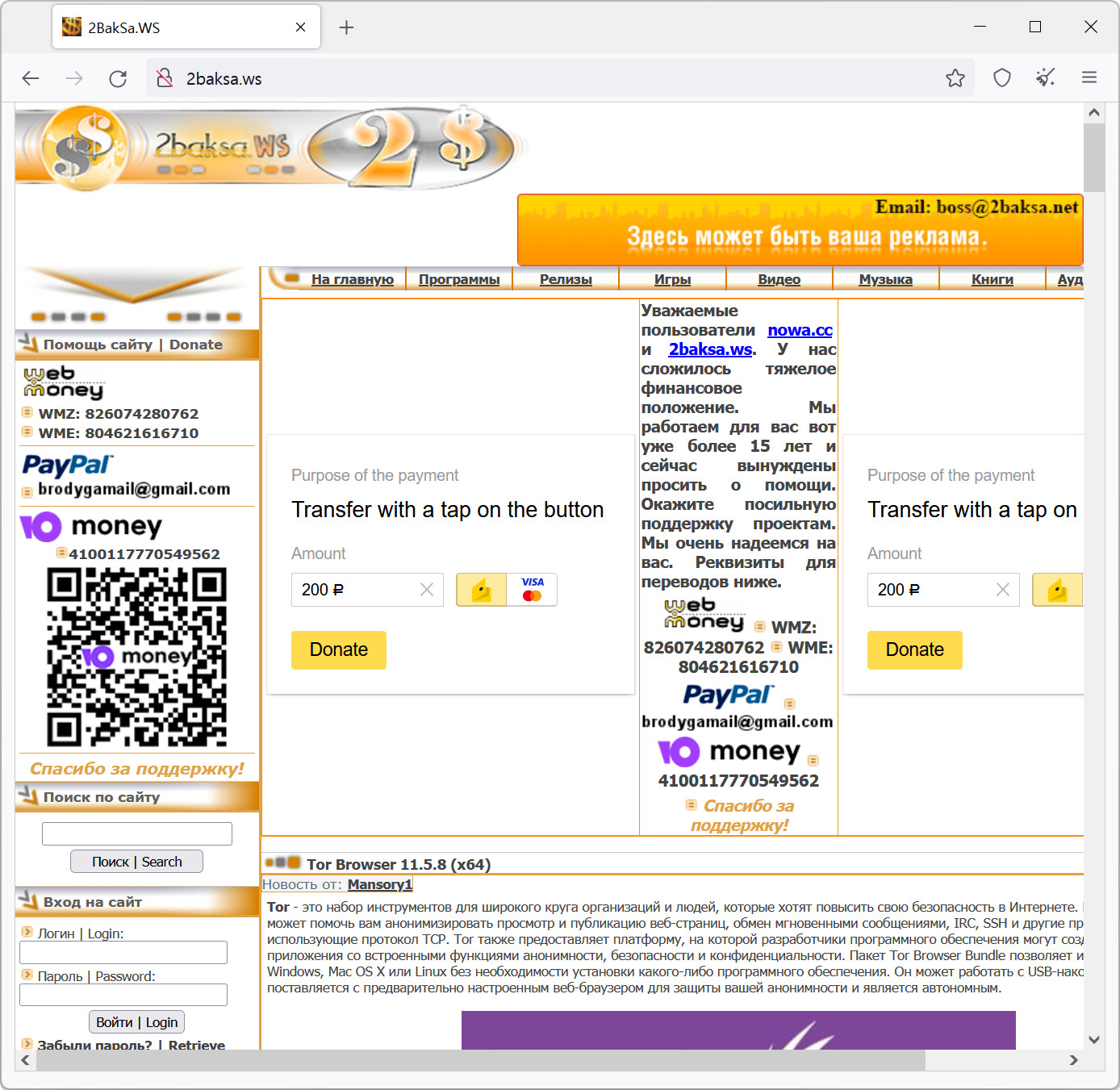
Task: Click the vertical scrollbar down arrow
Action: (1094, 1040)
